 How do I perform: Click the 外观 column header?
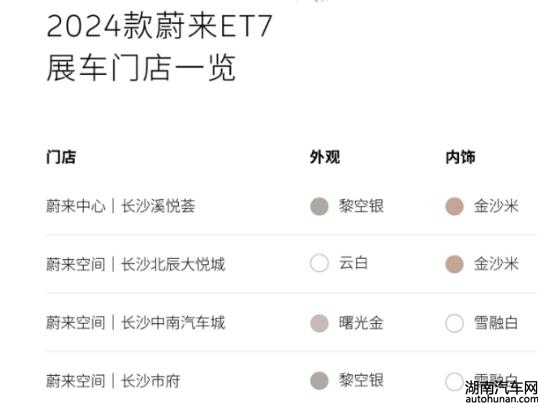click(325, 157)
